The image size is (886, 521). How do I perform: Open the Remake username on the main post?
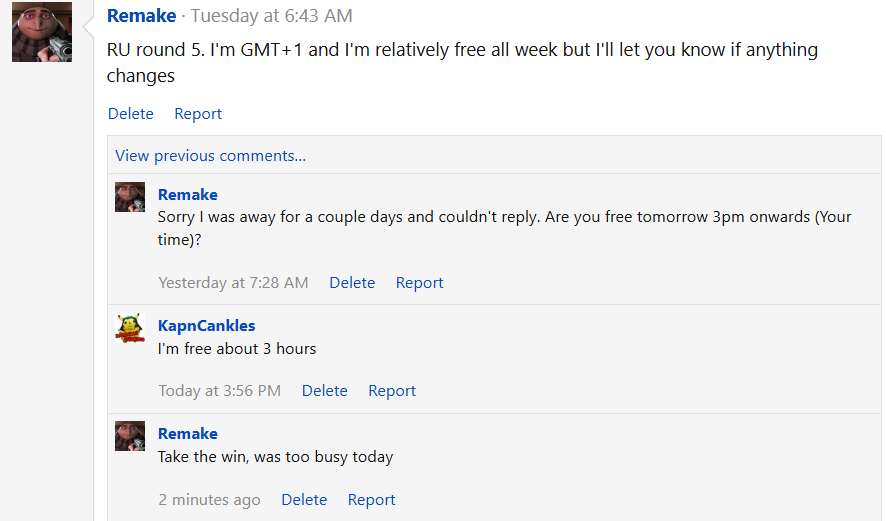[x=141, y=16]
